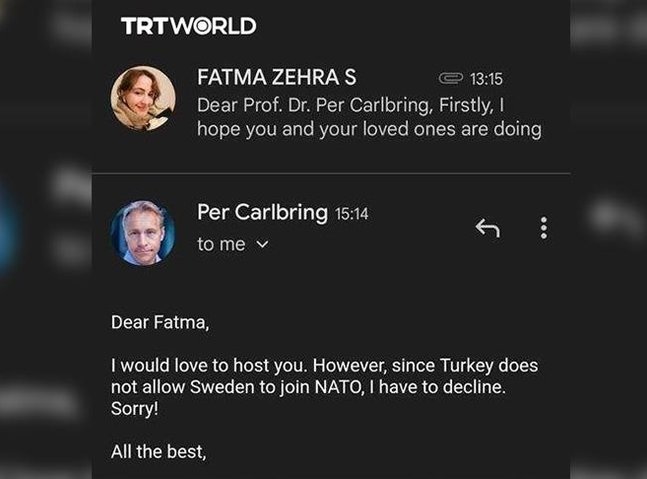This screenshot has height=479, width=647.
Task: Open the avatar beside Per Carlbring
Action: click(143, 232)
